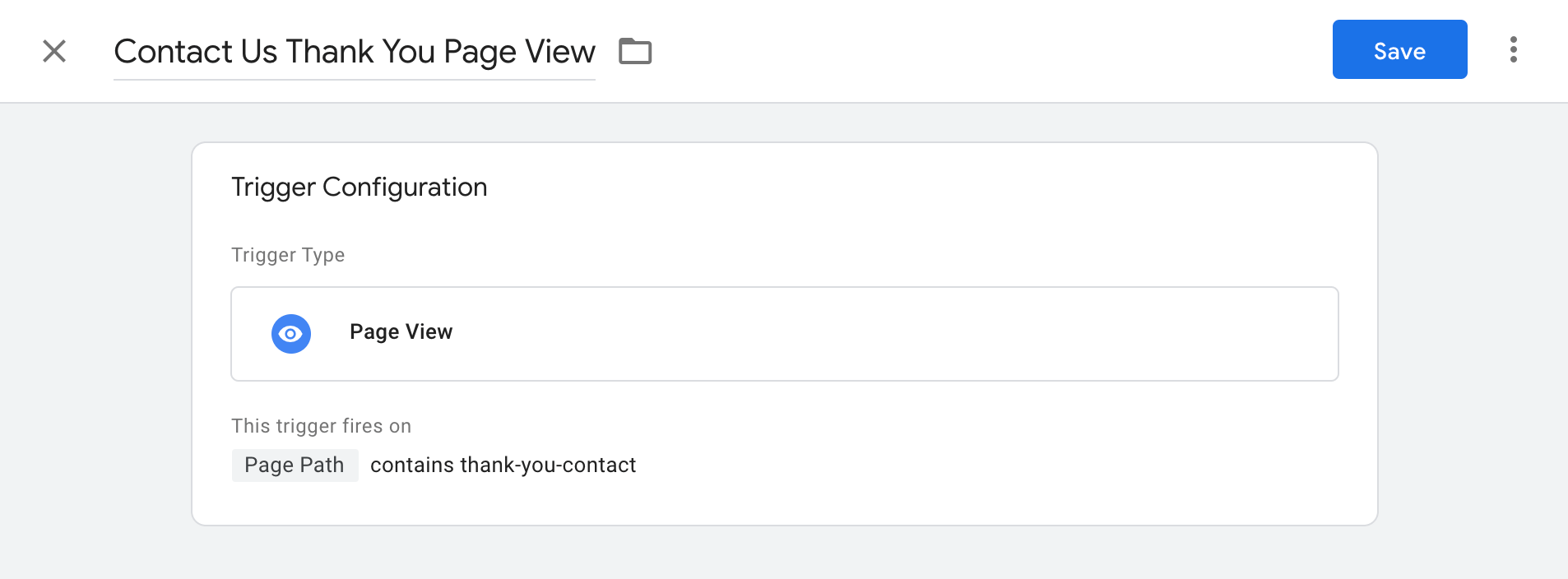1568x579 pixels.
Task: Click the blue Page View eye icon
Action: click(291, 334)
